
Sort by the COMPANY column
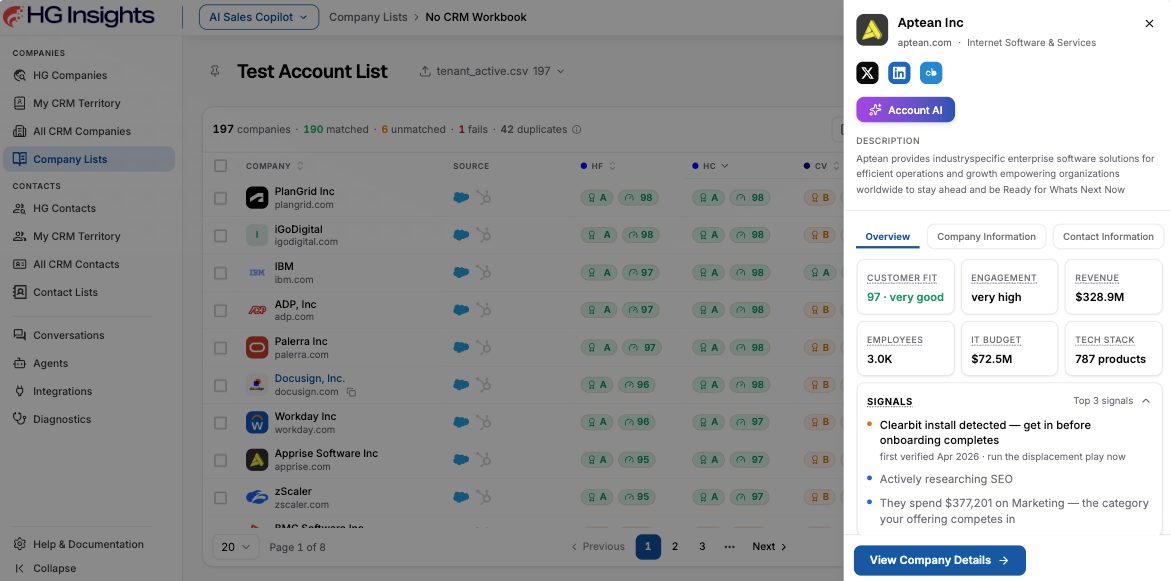[275, 166]
